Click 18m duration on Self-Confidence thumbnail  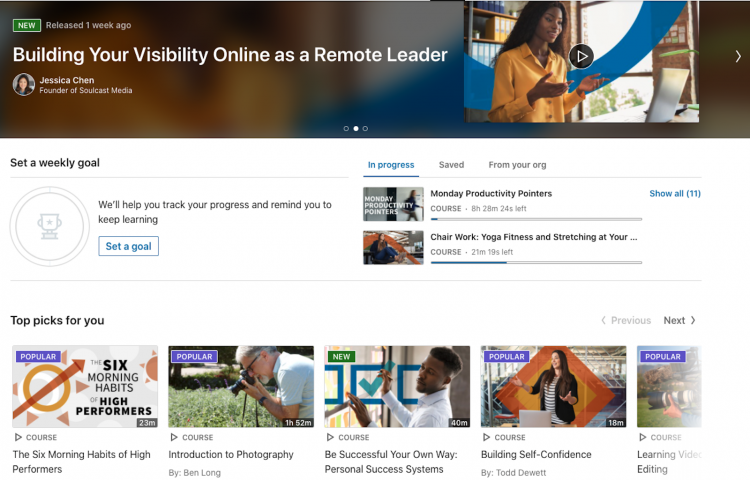click(x=616, y=423)
